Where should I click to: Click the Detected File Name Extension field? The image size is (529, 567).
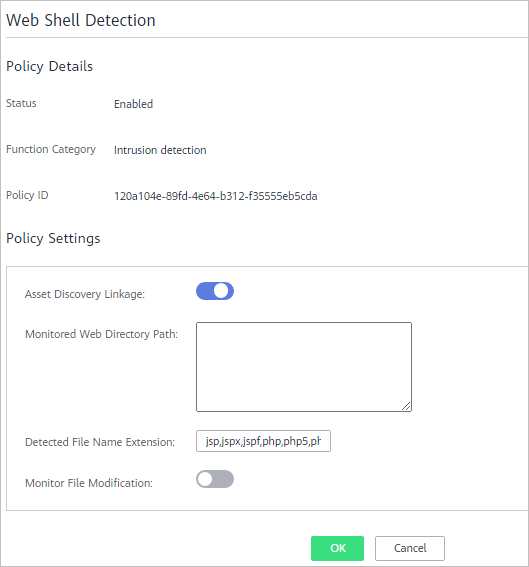coord(263,441)
